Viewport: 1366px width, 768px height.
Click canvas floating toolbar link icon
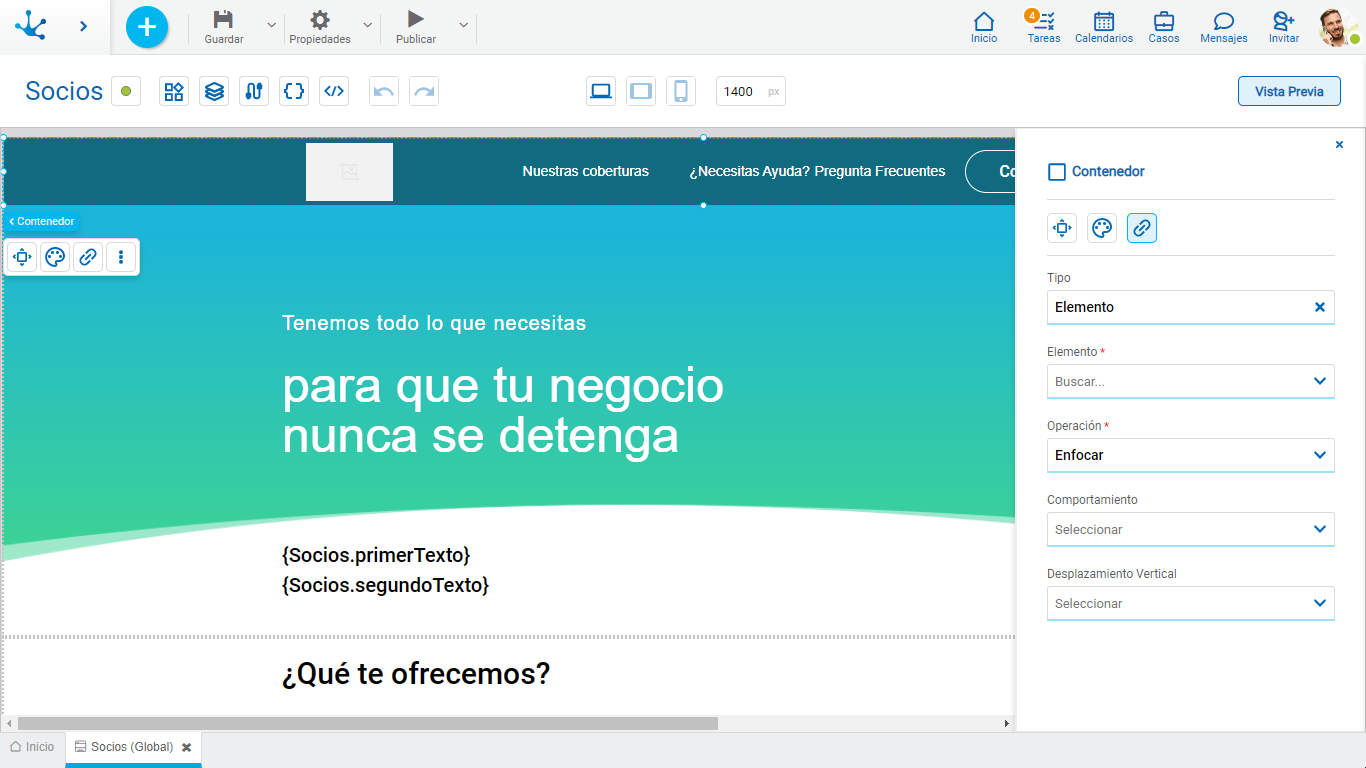click(88, 257)
